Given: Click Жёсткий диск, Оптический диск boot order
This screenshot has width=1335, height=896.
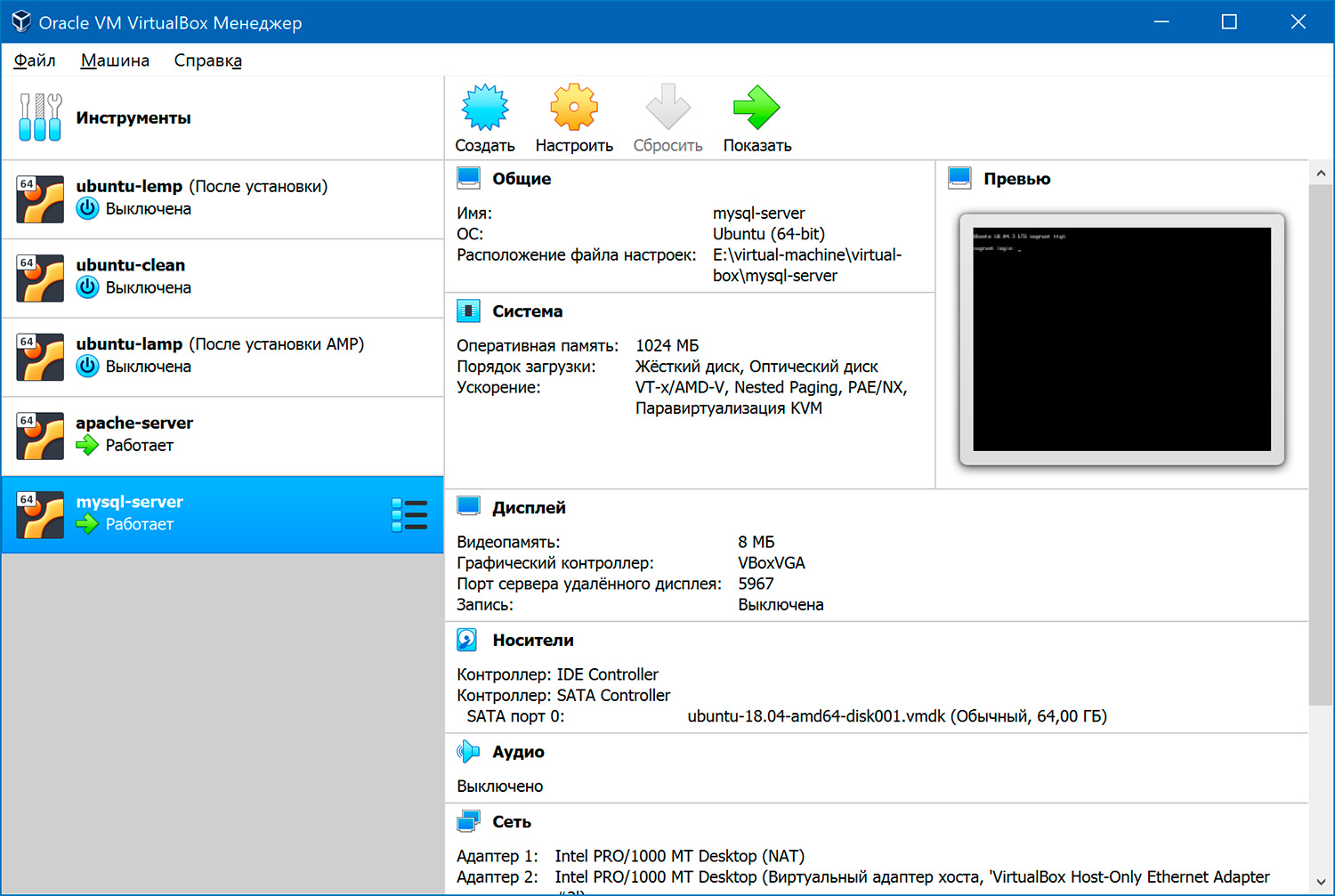Looking at the screenshot, I should [x=756, y=367].
